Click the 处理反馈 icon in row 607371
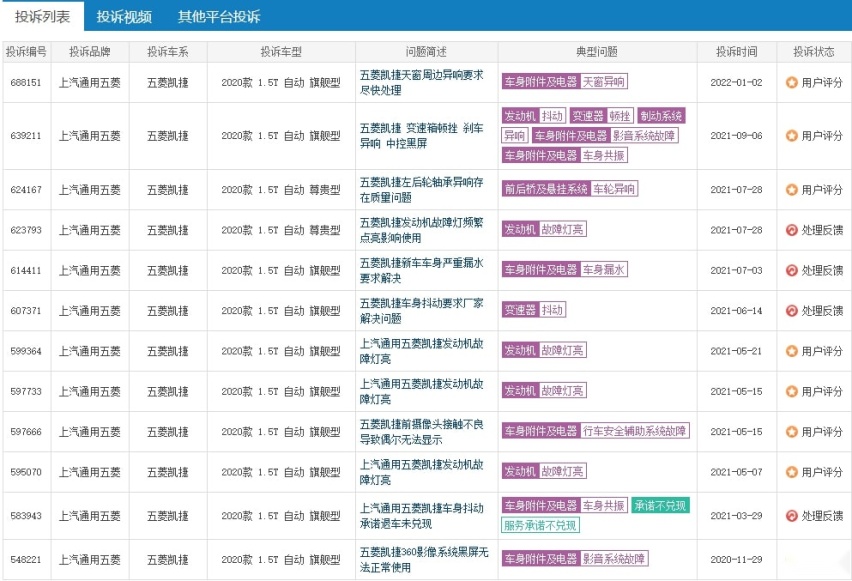The image size is (852, 581). (792, 311)
